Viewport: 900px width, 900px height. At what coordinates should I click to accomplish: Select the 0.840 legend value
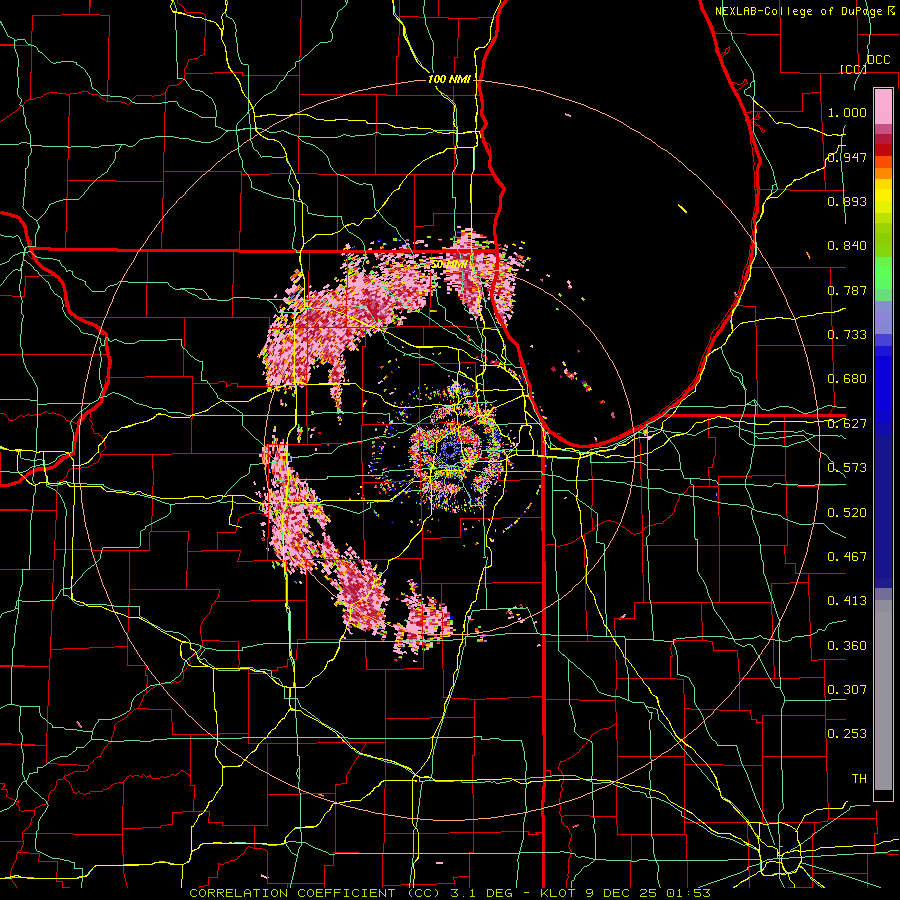847,246
